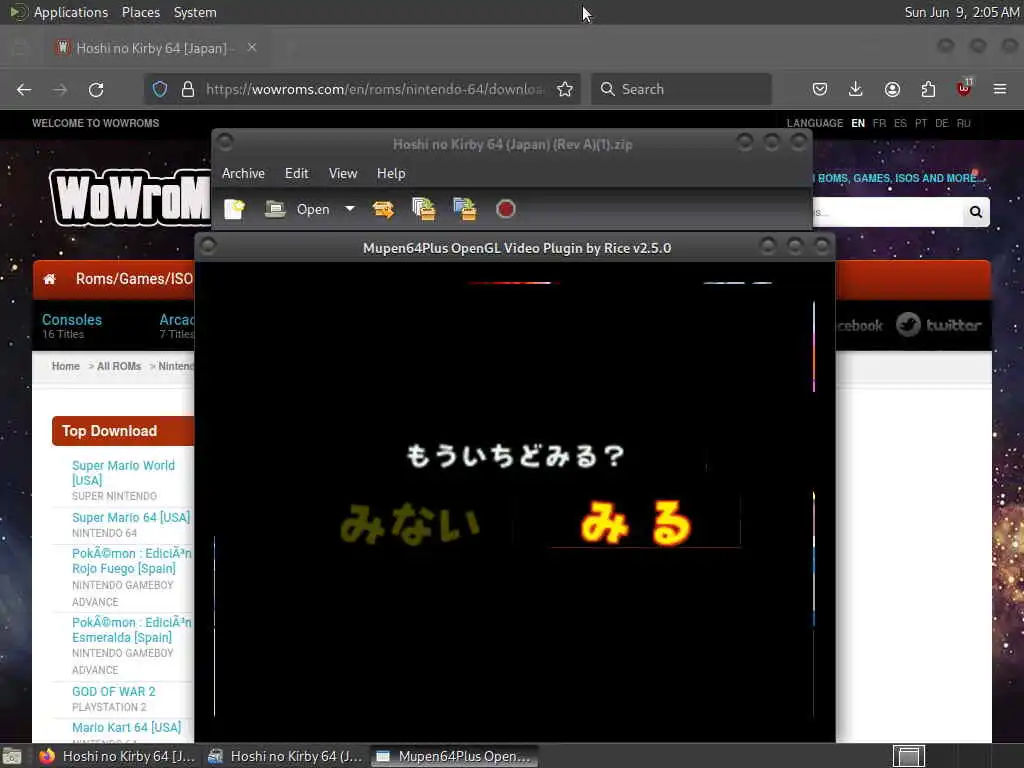Open Pocket save icon in Firefox
The height and width of the screenshot is (768, 1024).
820,89
